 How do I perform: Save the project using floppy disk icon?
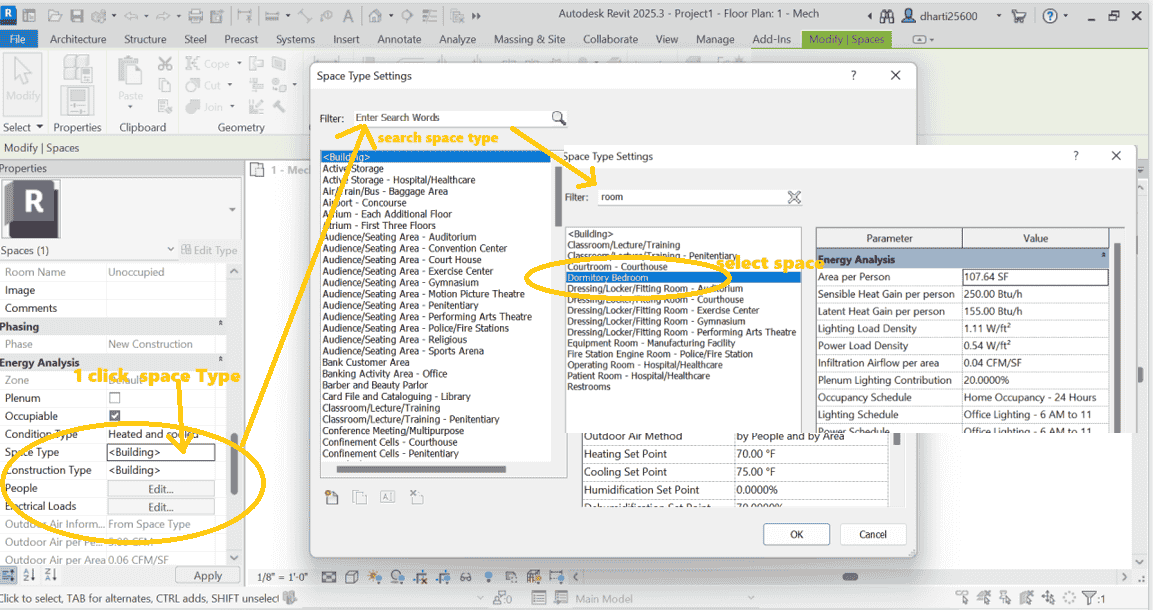(x=76, y=15)
